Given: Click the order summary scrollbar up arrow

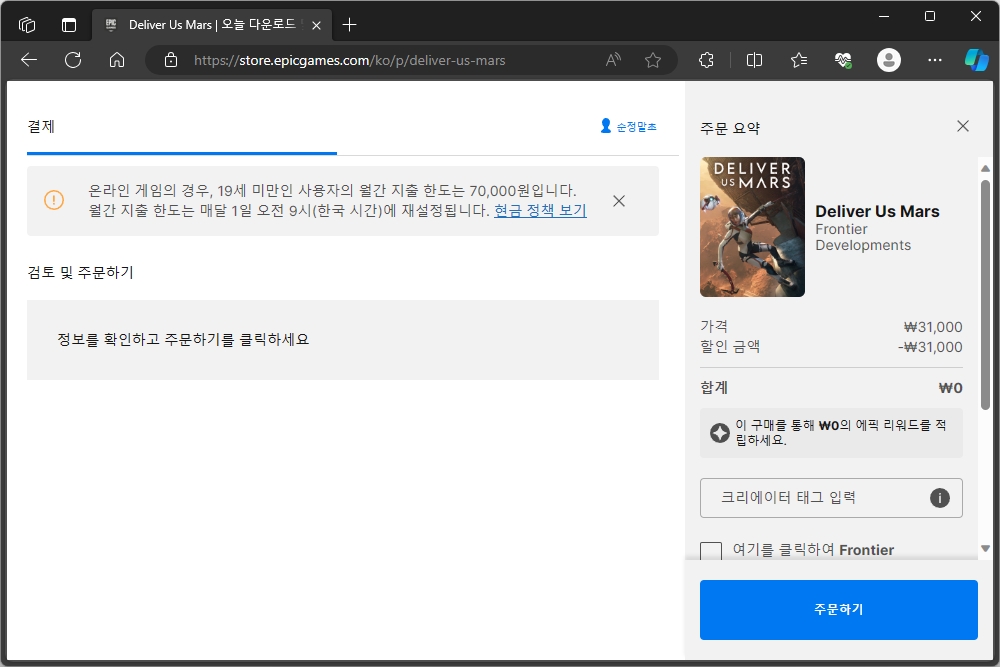Looking at the screenshot, I should coord(985,168).
